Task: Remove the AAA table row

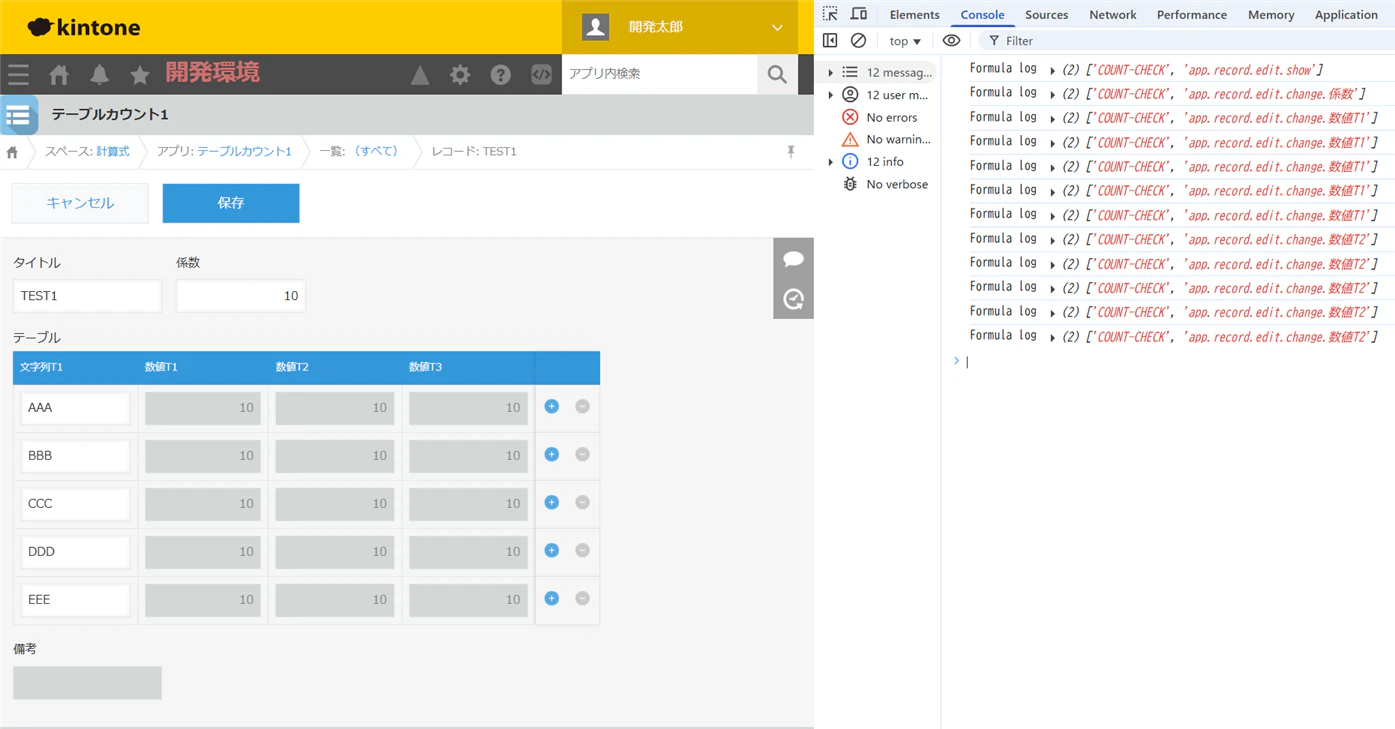Action: 582,407
